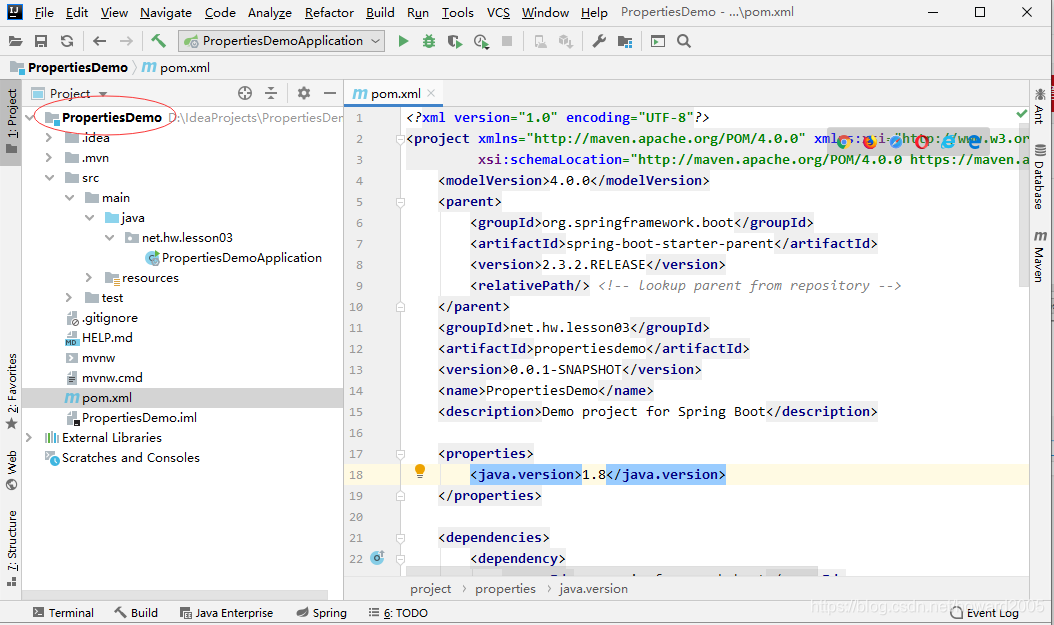Image resolution: width=1054 pixels, height=625 pixels.
Task: Select HELP.md in project tree
Action: click(x=107, y=338)
